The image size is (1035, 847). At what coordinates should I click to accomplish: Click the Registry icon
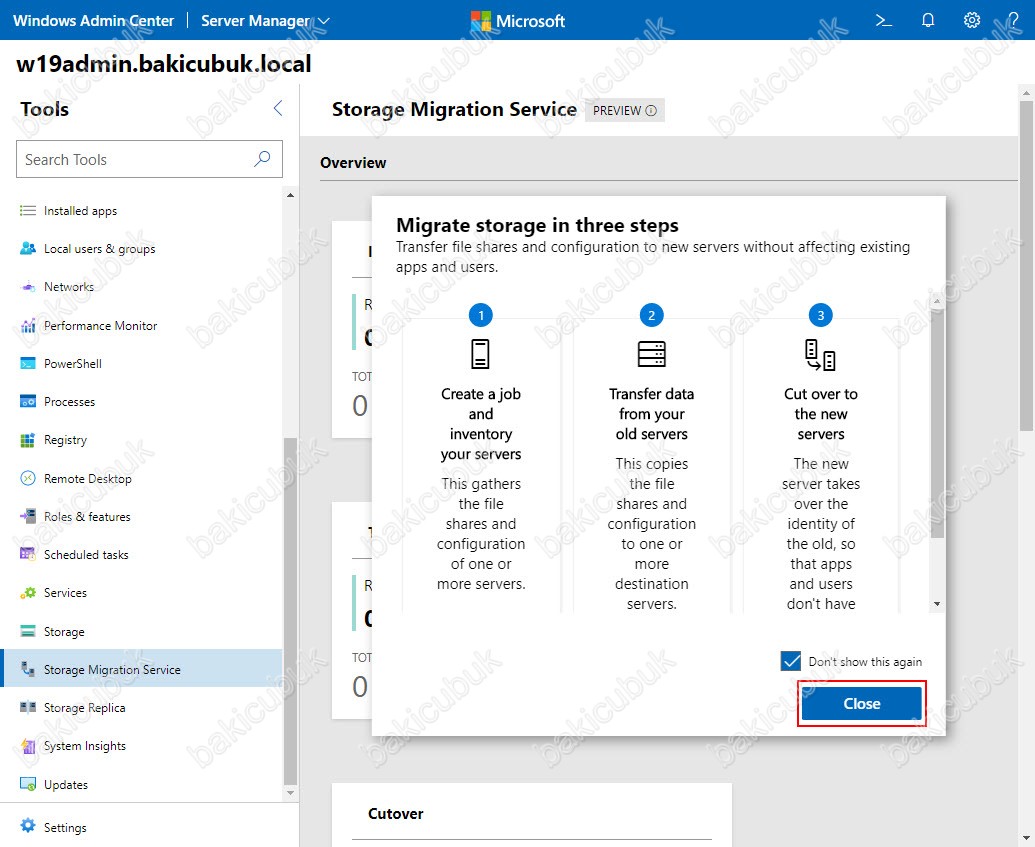[28, 440]
